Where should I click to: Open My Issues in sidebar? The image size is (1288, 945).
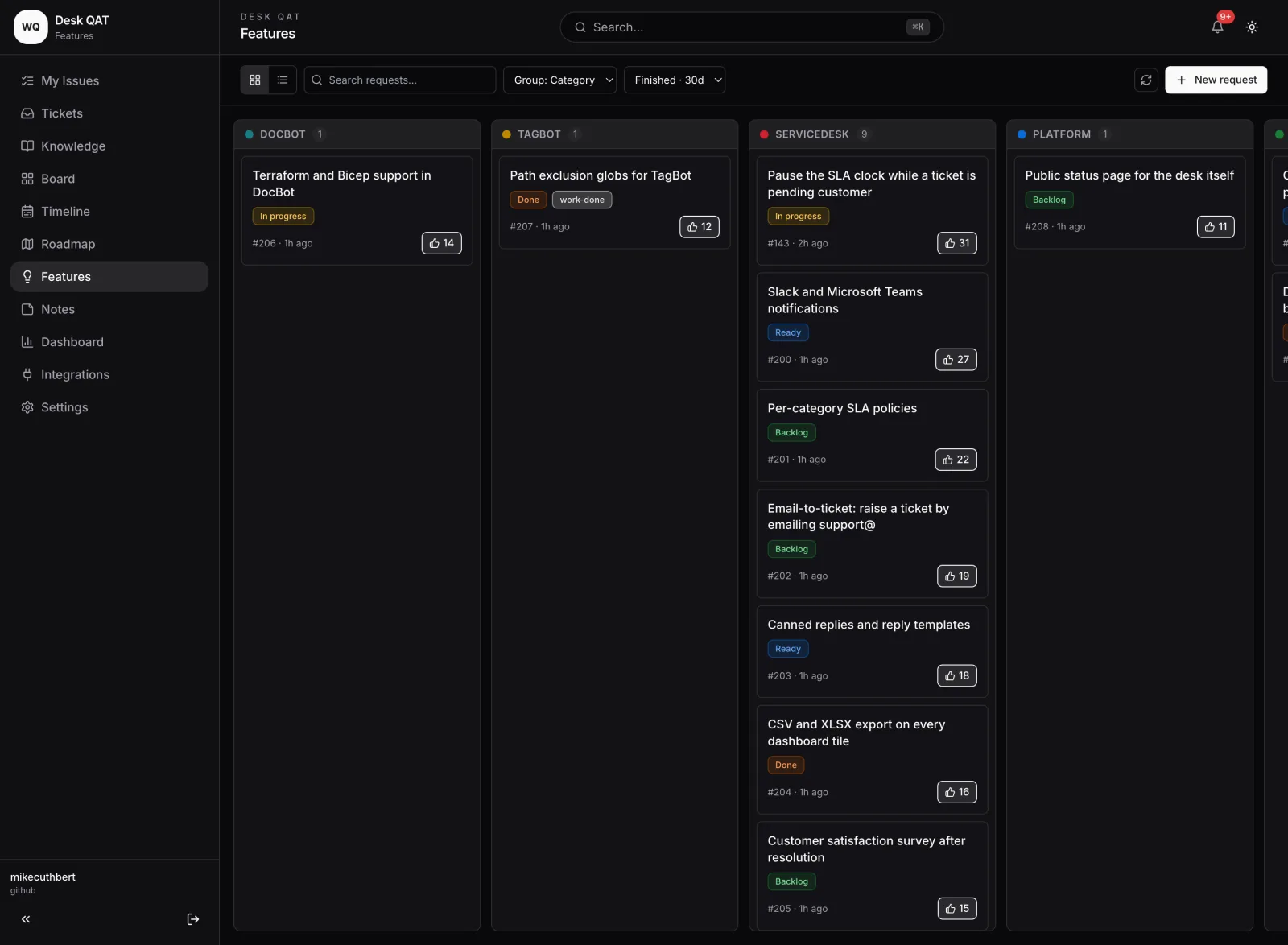tap(109, 80)
